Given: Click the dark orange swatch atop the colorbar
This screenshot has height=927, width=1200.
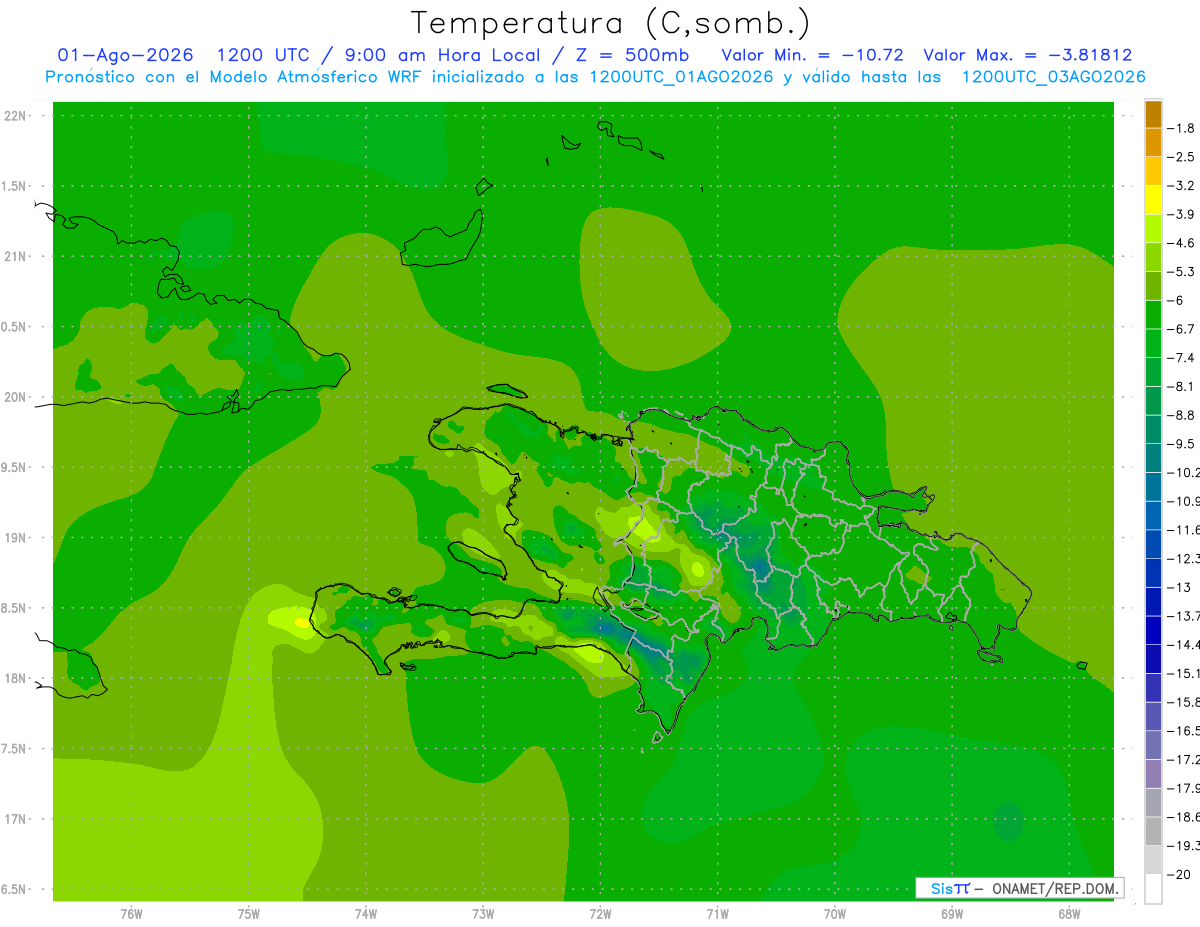Looking at the screenshot, I should pyautogui.click(x=1153, y=114).
